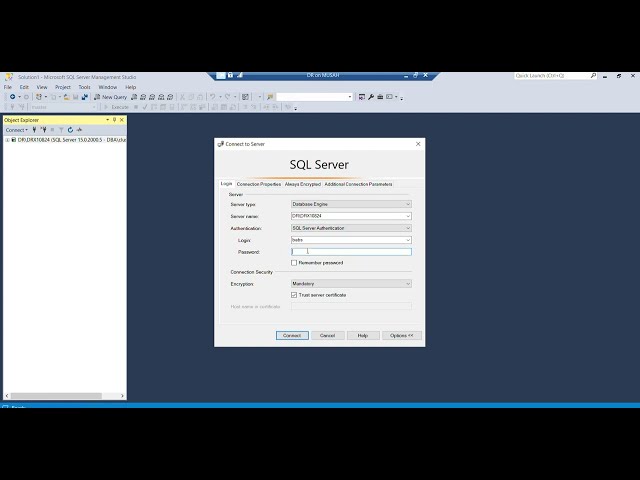Open the Tools menu
This screenshot has width=640, height=480.
pyautogui.click(x=84, y=87)
